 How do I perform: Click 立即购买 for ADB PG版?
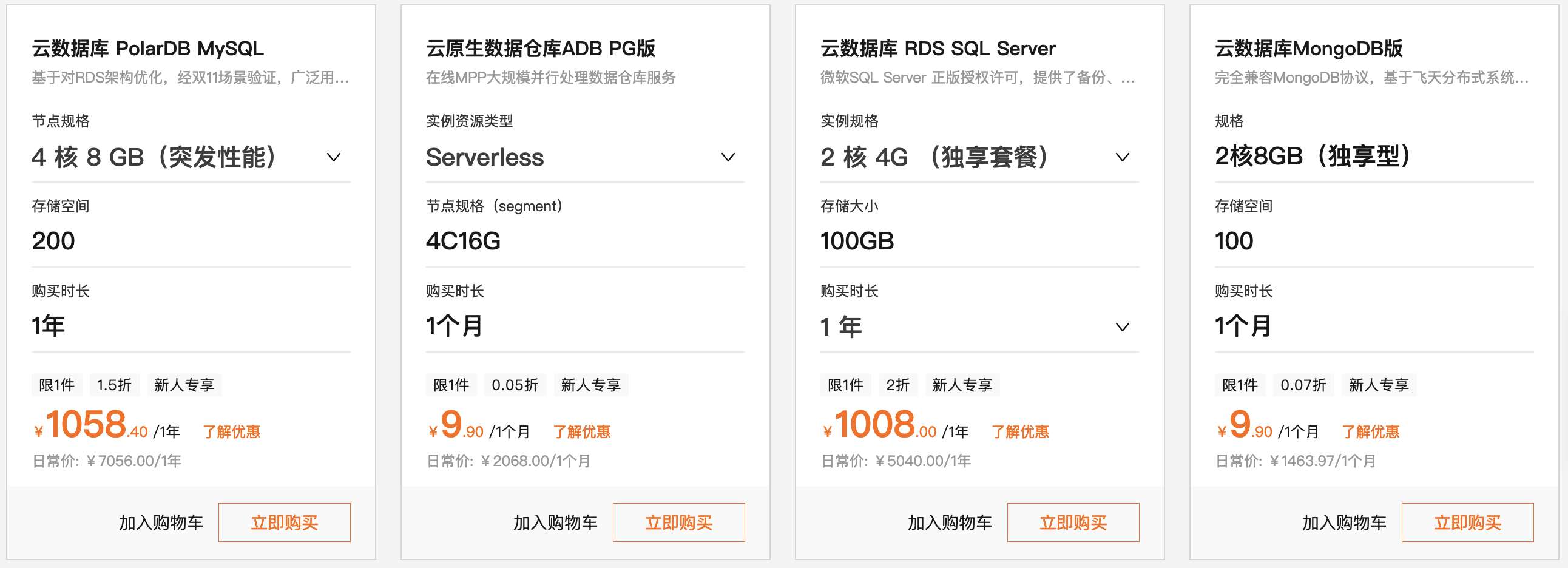point(678,522)
